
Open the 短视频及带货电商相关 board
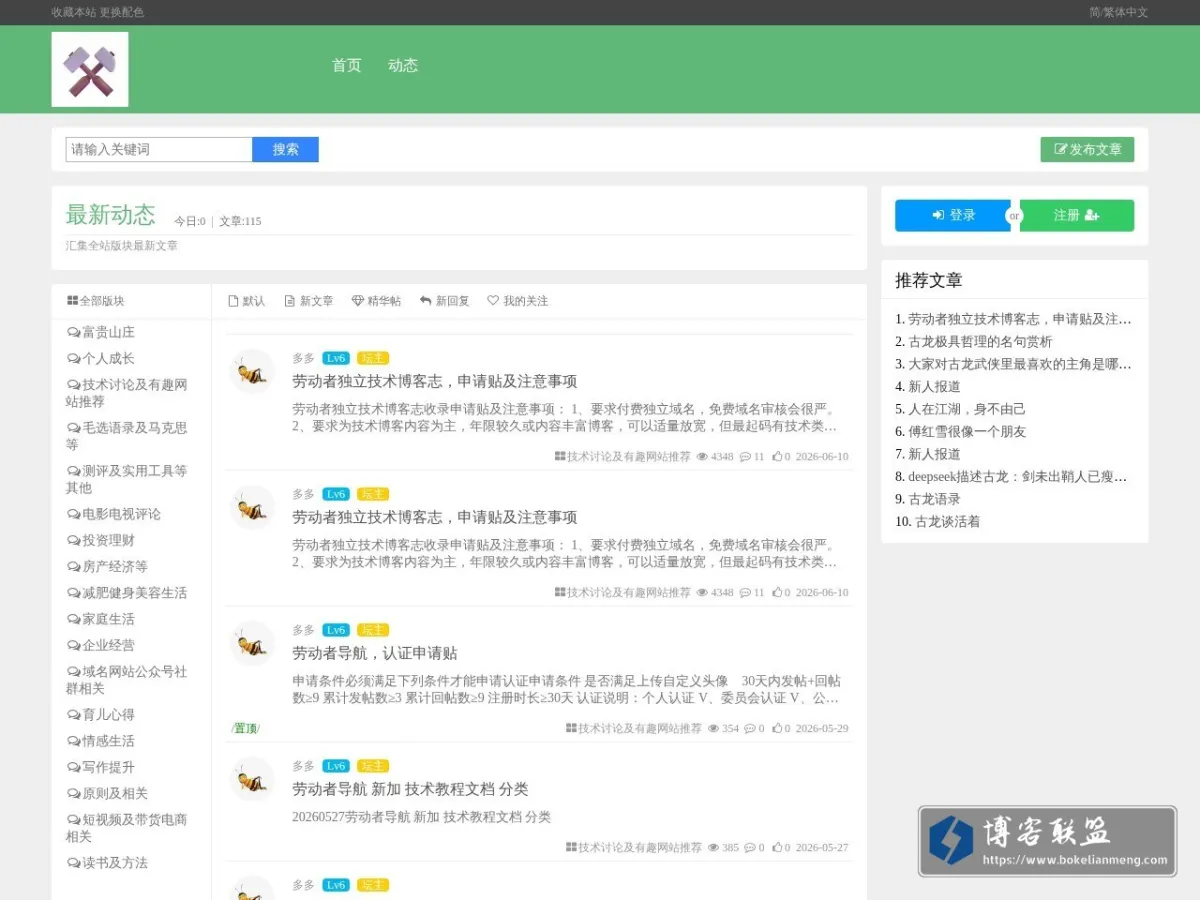[127, 828]
